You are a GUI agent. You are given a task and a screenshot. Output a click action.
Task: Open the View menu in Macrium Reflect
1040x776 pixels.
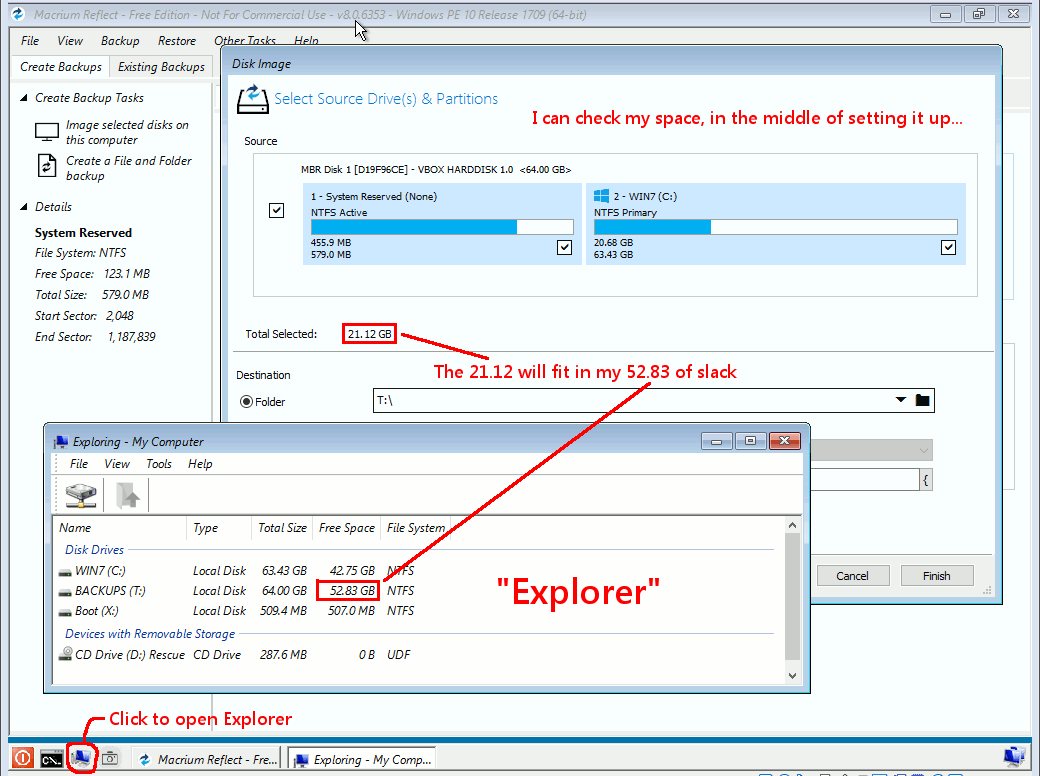pyautogui.click(x=70, y=40)
